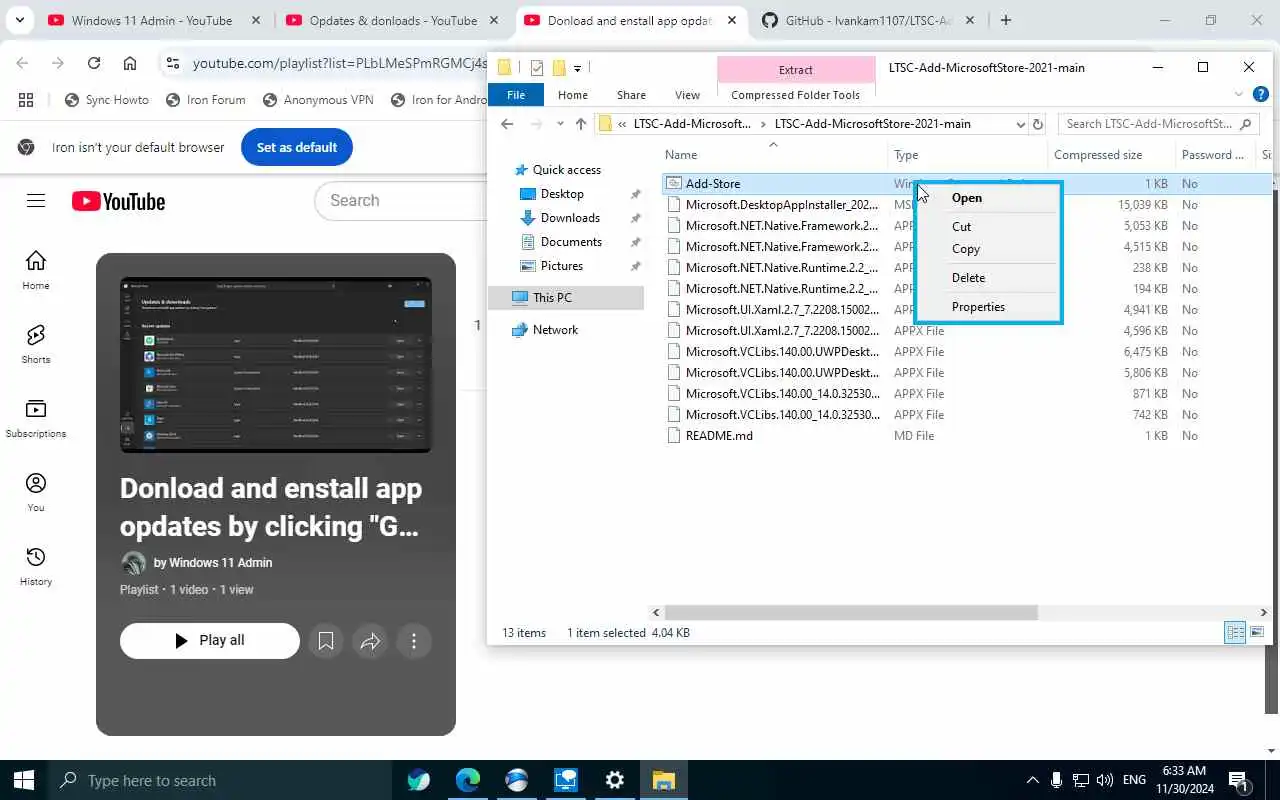Go to YouTube Home in sidebar
The image size is (1280, 800).
coord(36,270)
